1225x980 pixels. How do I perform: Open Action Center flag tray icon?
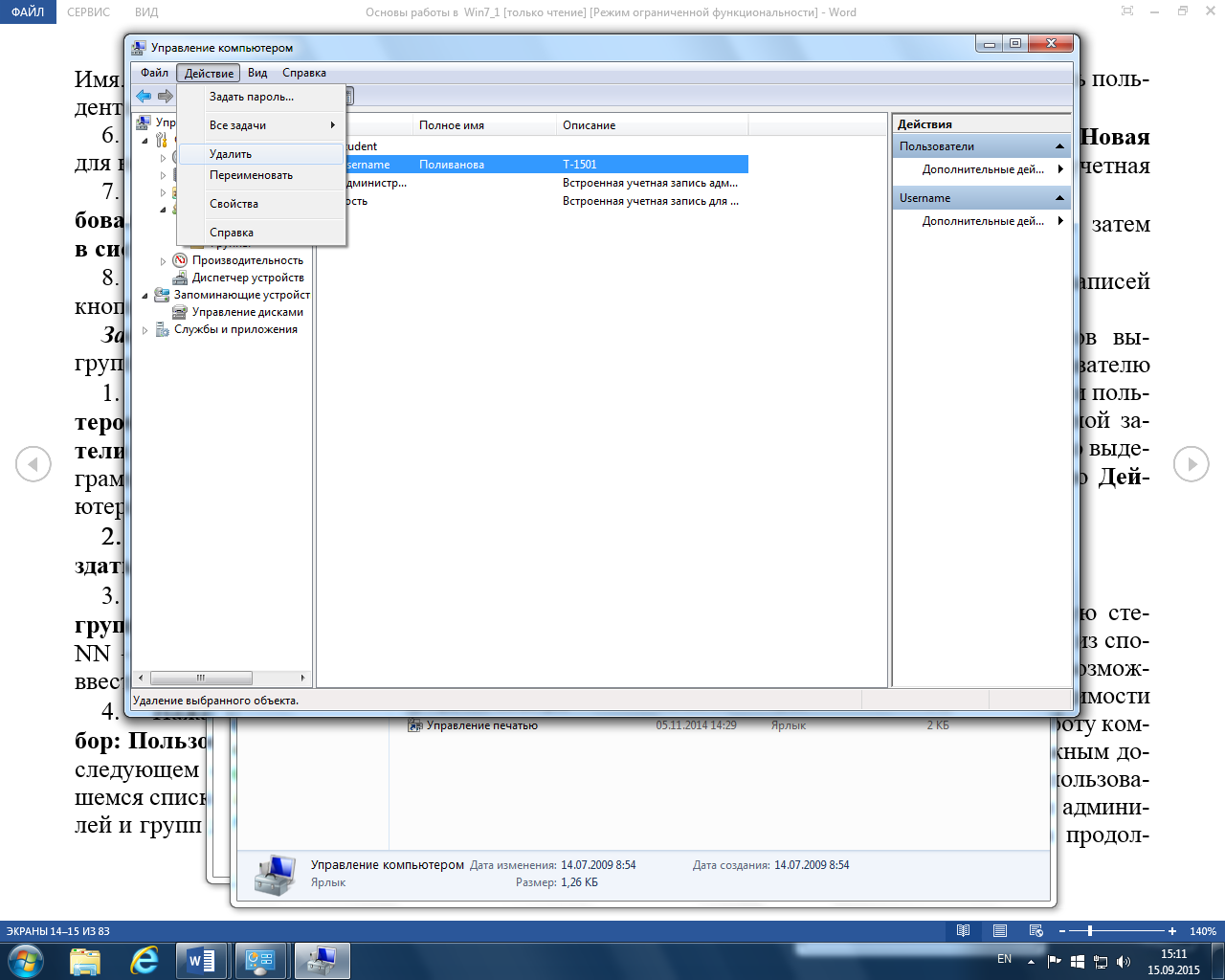(1055, 961)
